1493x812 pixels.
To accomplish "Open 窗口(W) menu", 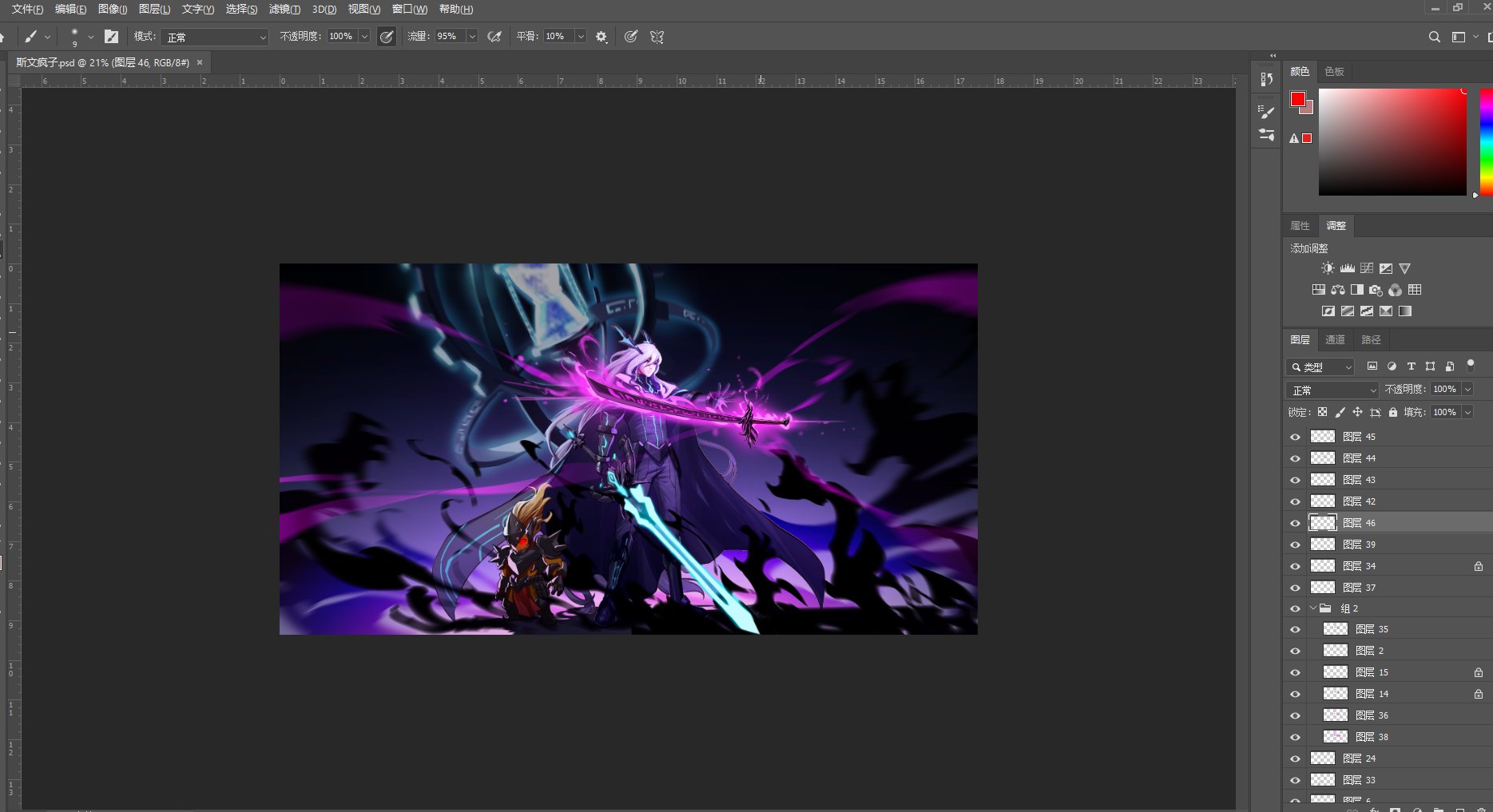I will (410, 10).
